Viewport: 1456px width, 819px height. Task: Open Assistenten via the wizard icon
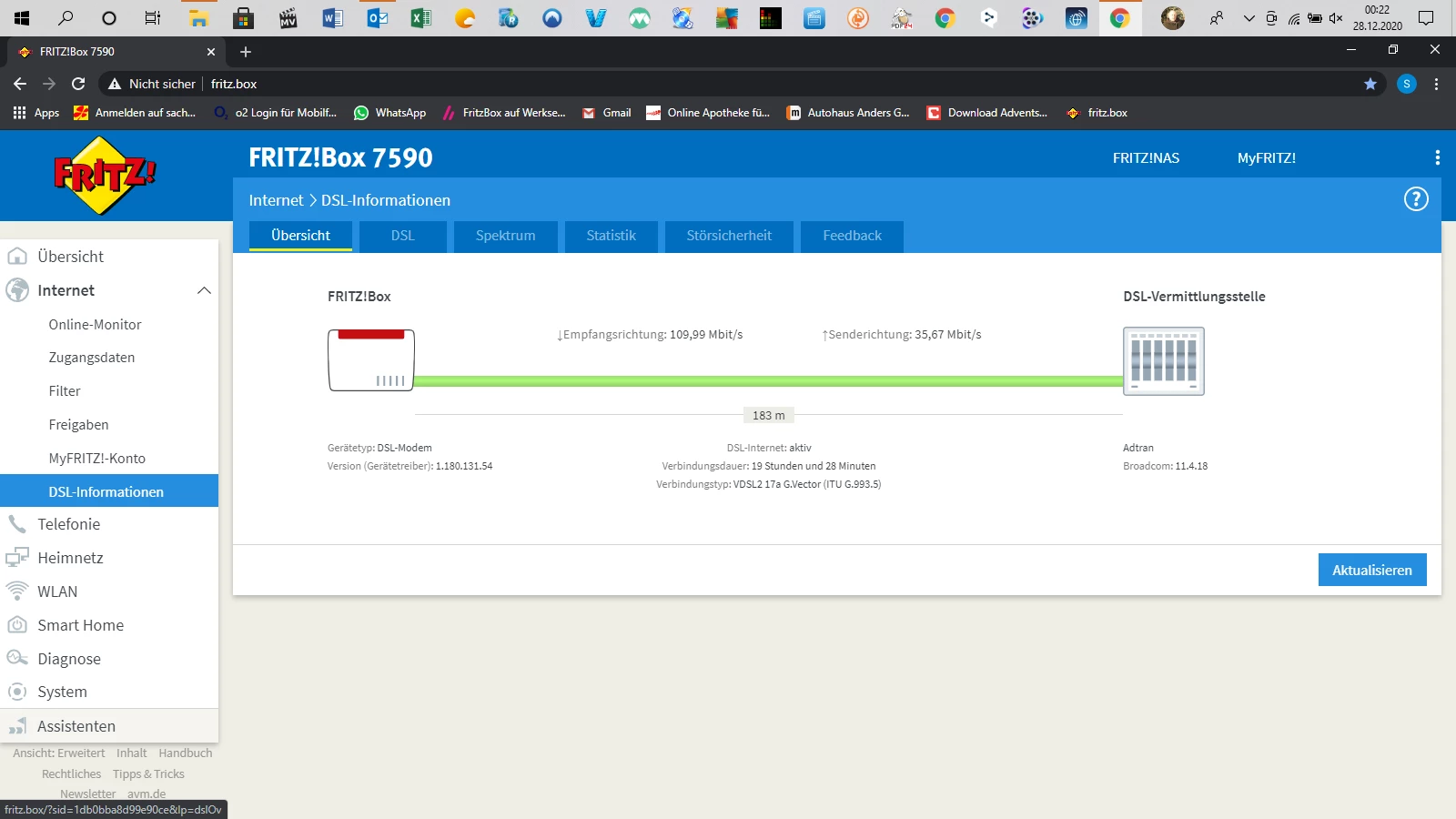click(x=17, y=726)
